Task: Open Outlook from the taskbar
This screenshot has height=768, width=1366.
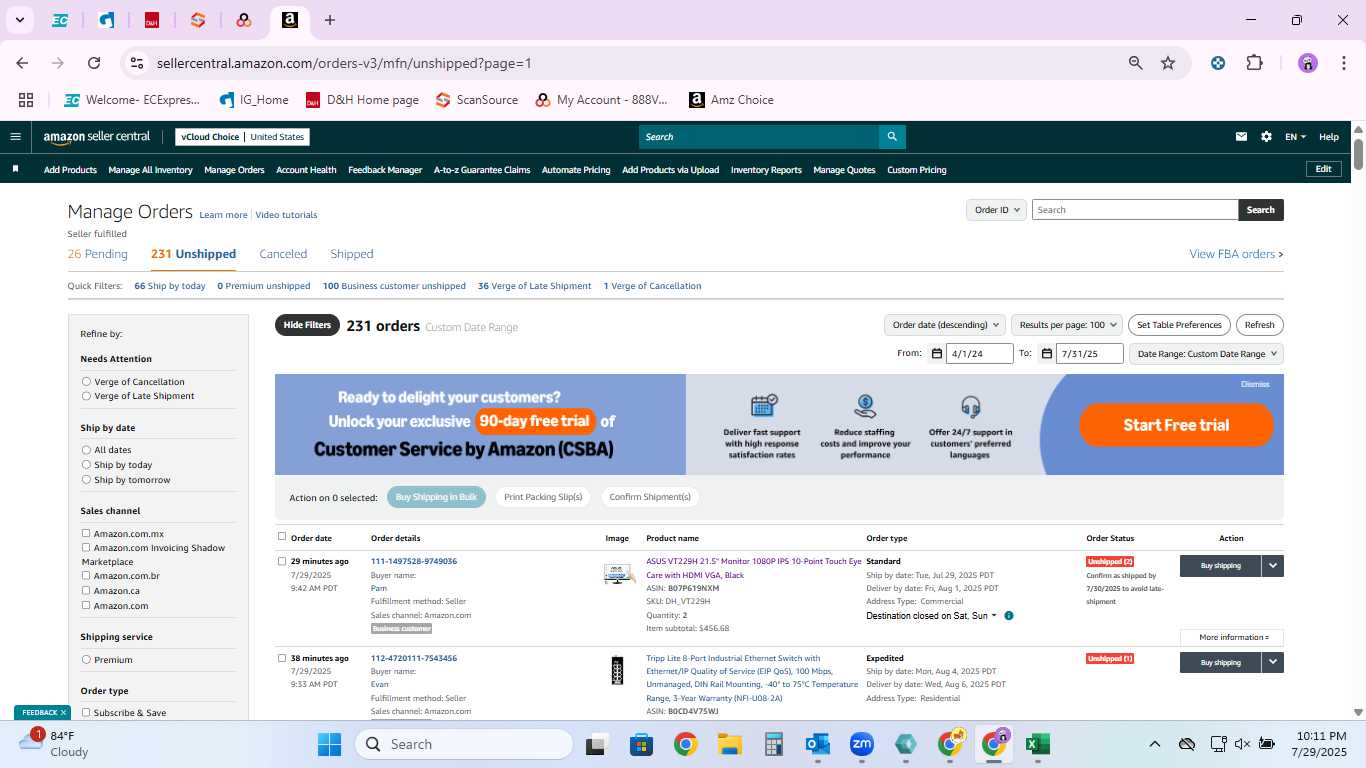Action: coord(818,744)
